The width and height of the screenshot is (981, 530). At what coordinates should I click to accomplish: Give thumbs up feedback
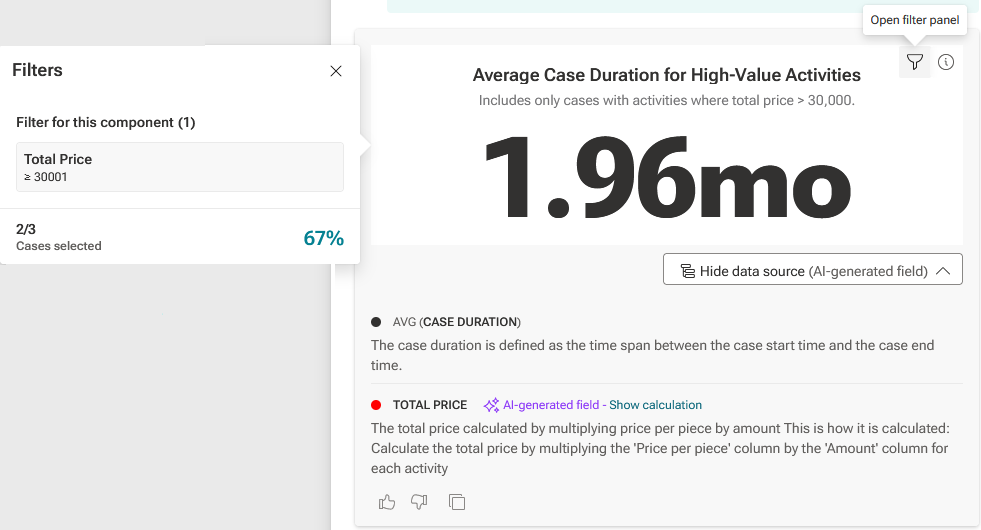point(387,502)
